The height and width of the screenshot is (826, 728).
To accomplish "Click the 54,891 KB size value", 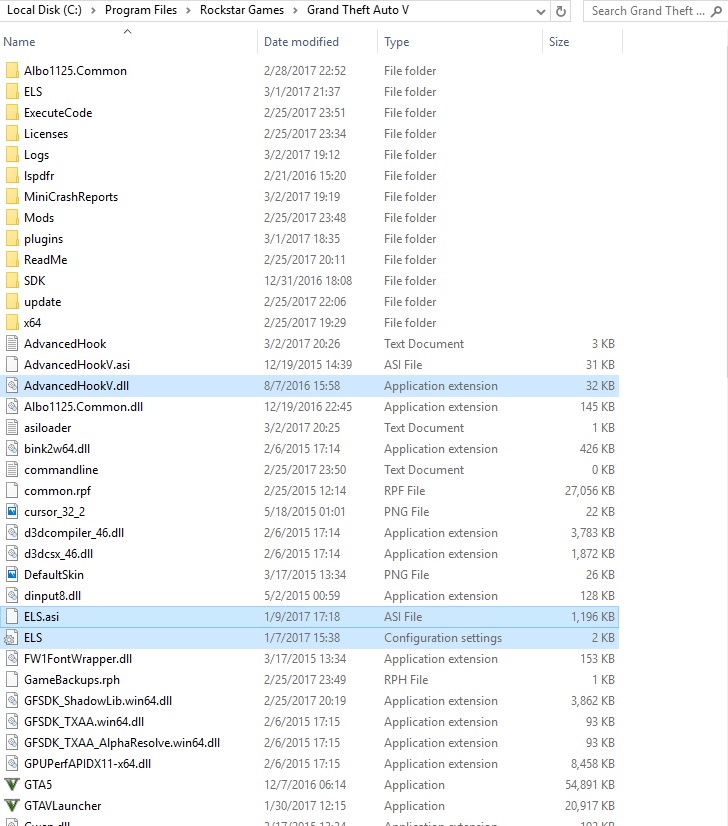I will pyautogui.click(x=589, y=784).
